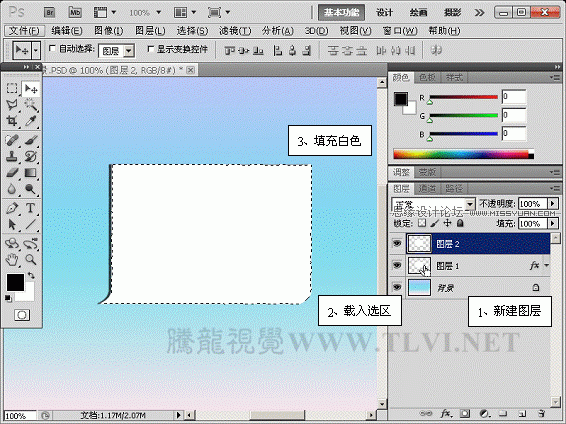Enable Show Transform Controls checkbox
The width and height of the screenshot is (566, 424).
click(x=151, y=48)
